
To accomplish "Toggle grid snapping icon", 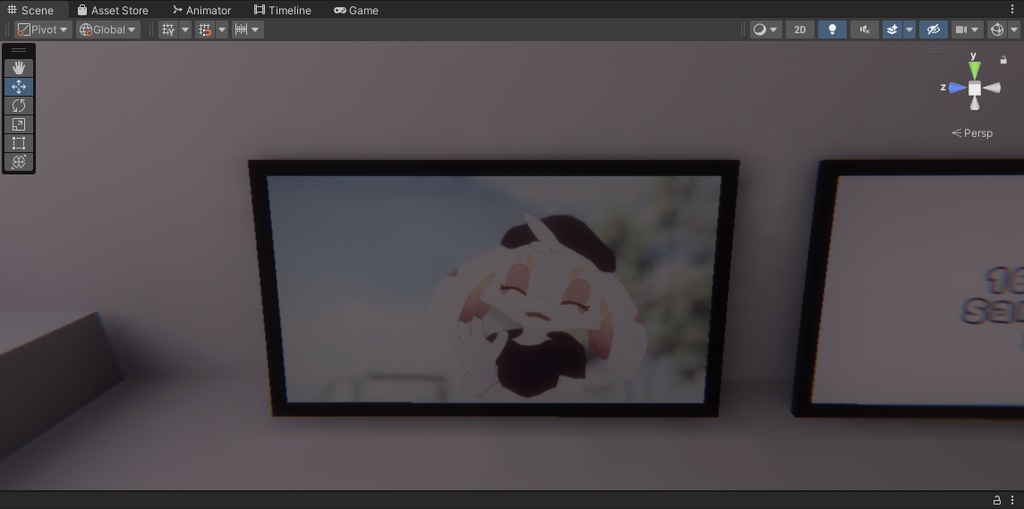I will click(205, 29).
